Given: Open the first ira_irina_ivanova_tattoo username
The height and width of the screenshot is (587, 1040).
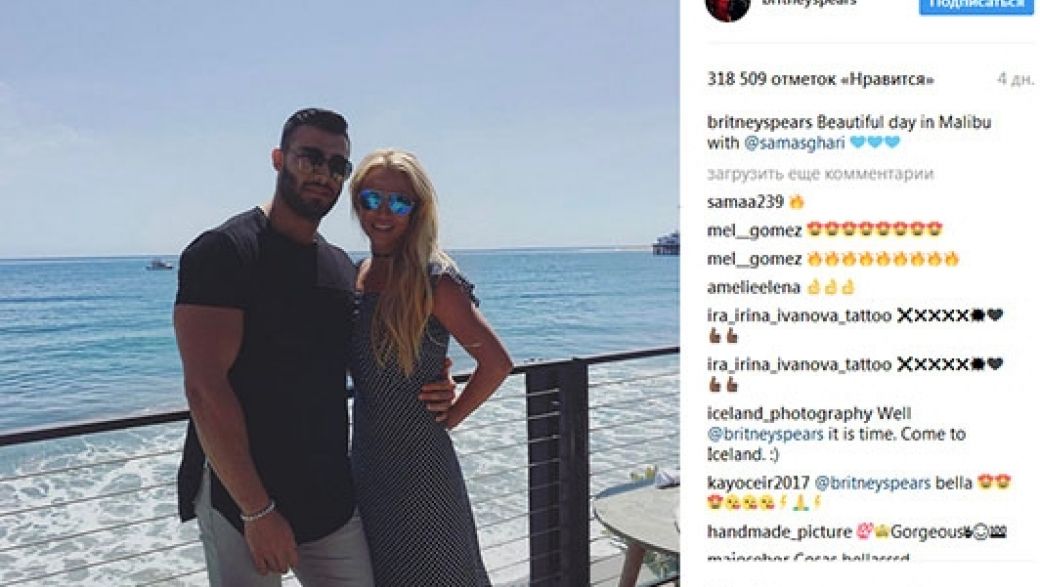Looking at the screenshot, I should 799,316.
